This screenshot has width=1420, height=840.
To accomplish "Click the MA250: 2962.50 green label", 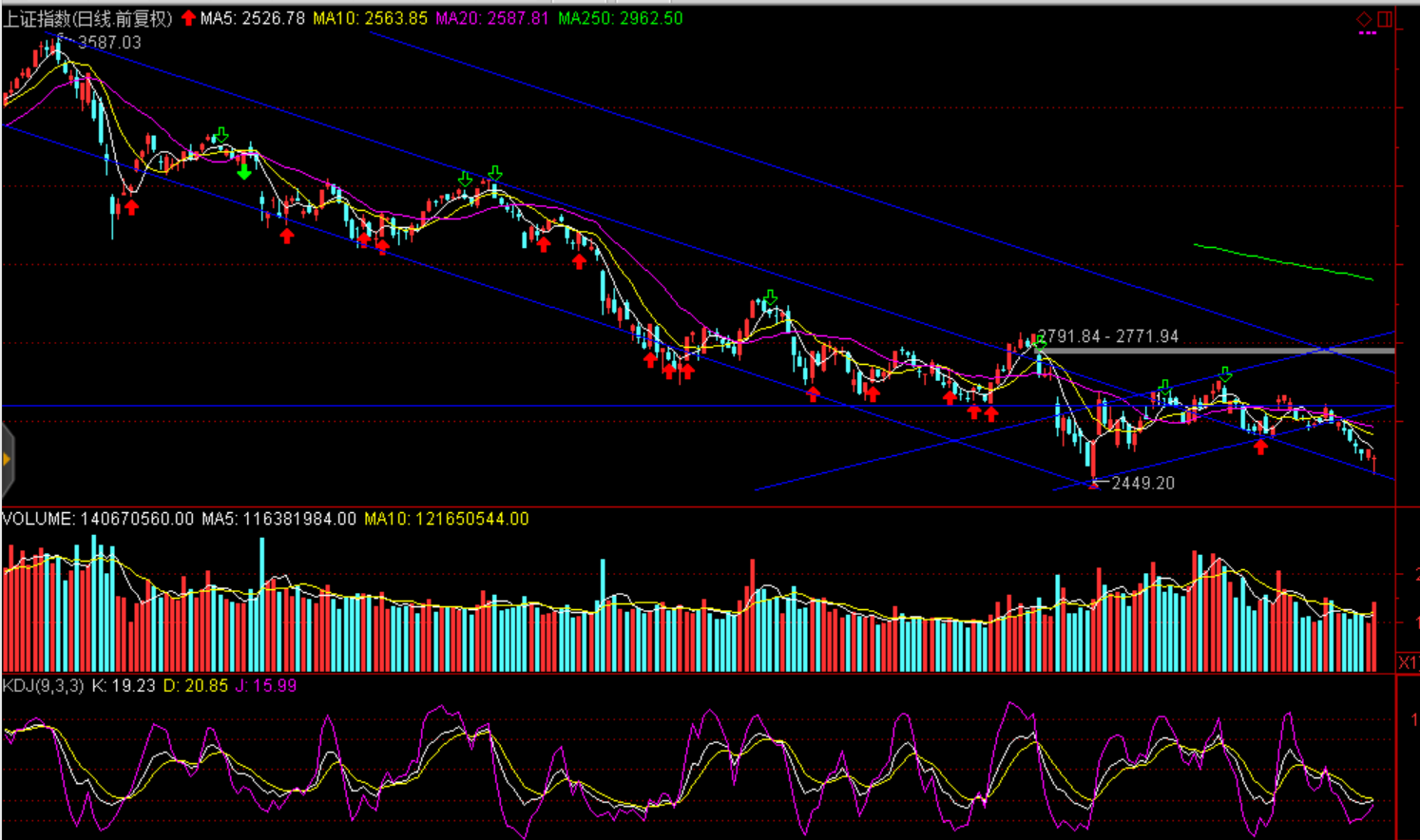I will (x=620, y=18).
